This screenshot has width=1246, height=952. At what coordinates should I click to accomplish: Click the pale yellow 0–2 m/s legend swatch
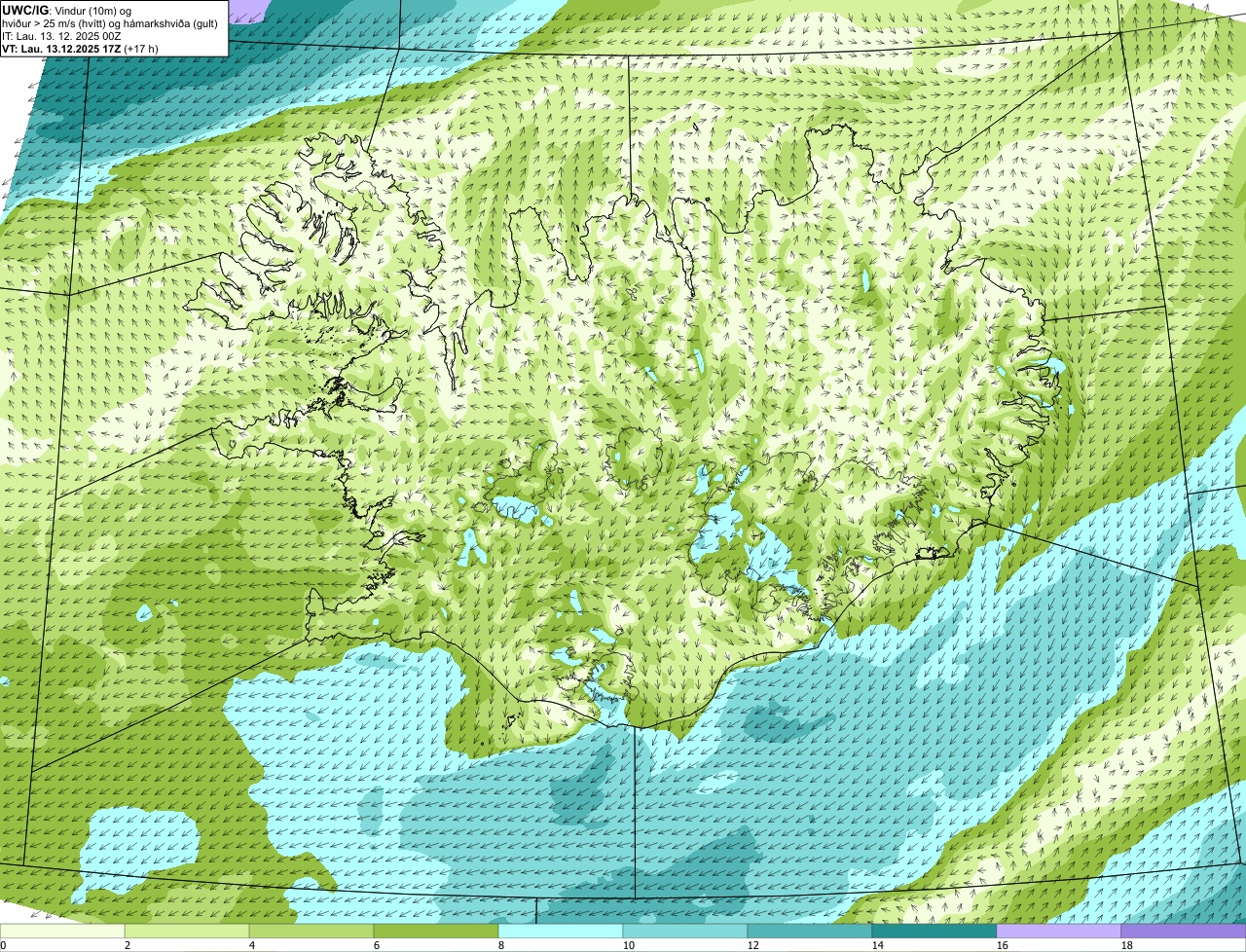[62, 931]
